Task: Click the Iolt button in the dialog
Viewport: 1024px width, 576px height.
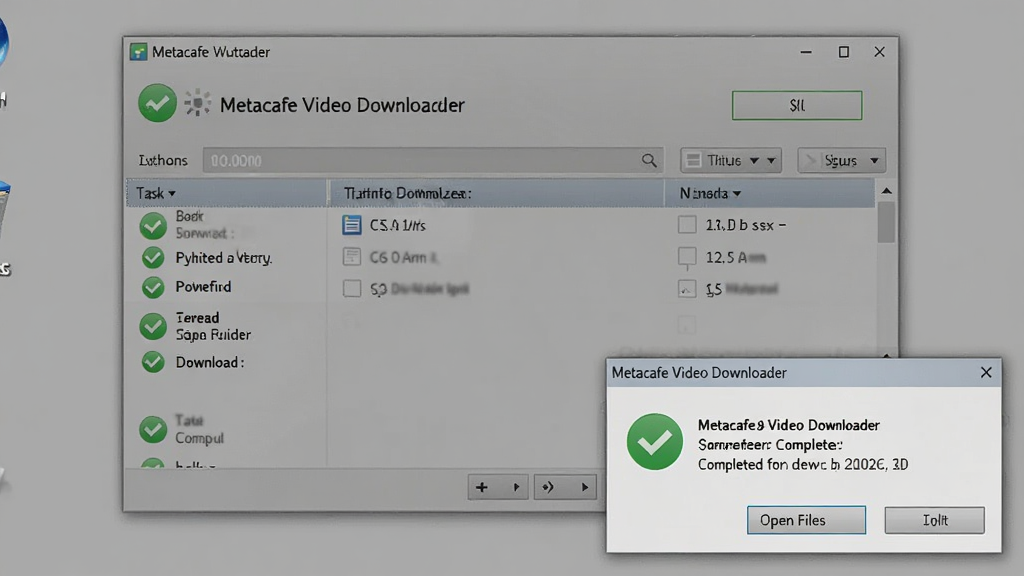Action: pyautogui.click(x=935, y=520)
